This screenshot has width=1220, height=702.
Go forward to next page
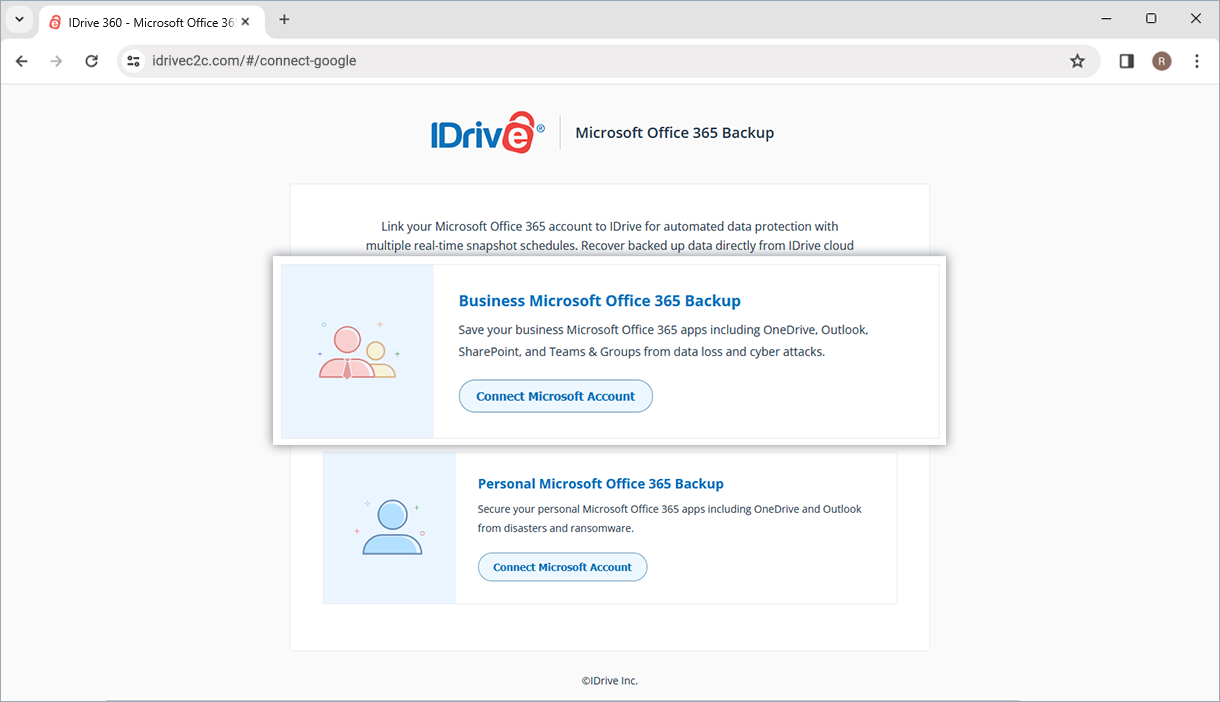point(56,61)
